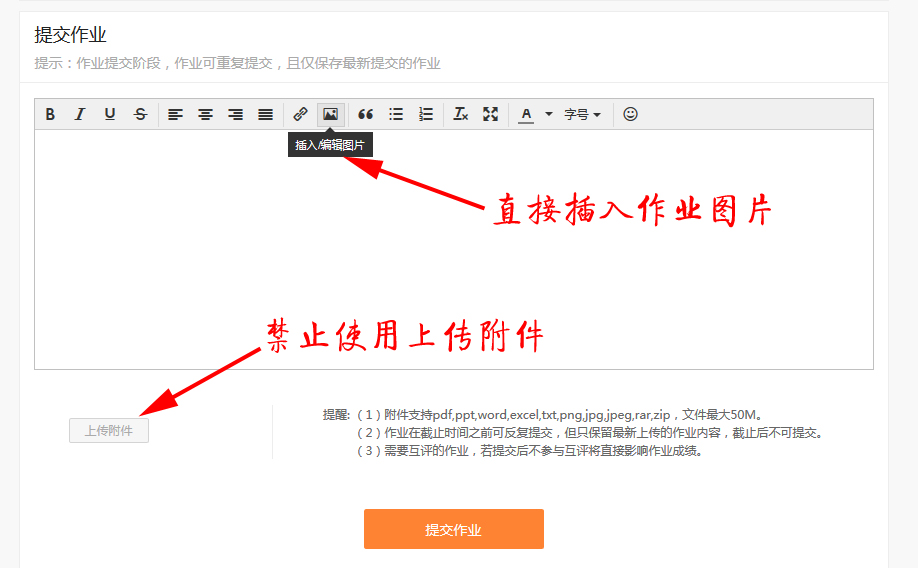Toggle fullscreen editor mode
Viewport: 918px width, 568px height.
(x=491, y=114)
